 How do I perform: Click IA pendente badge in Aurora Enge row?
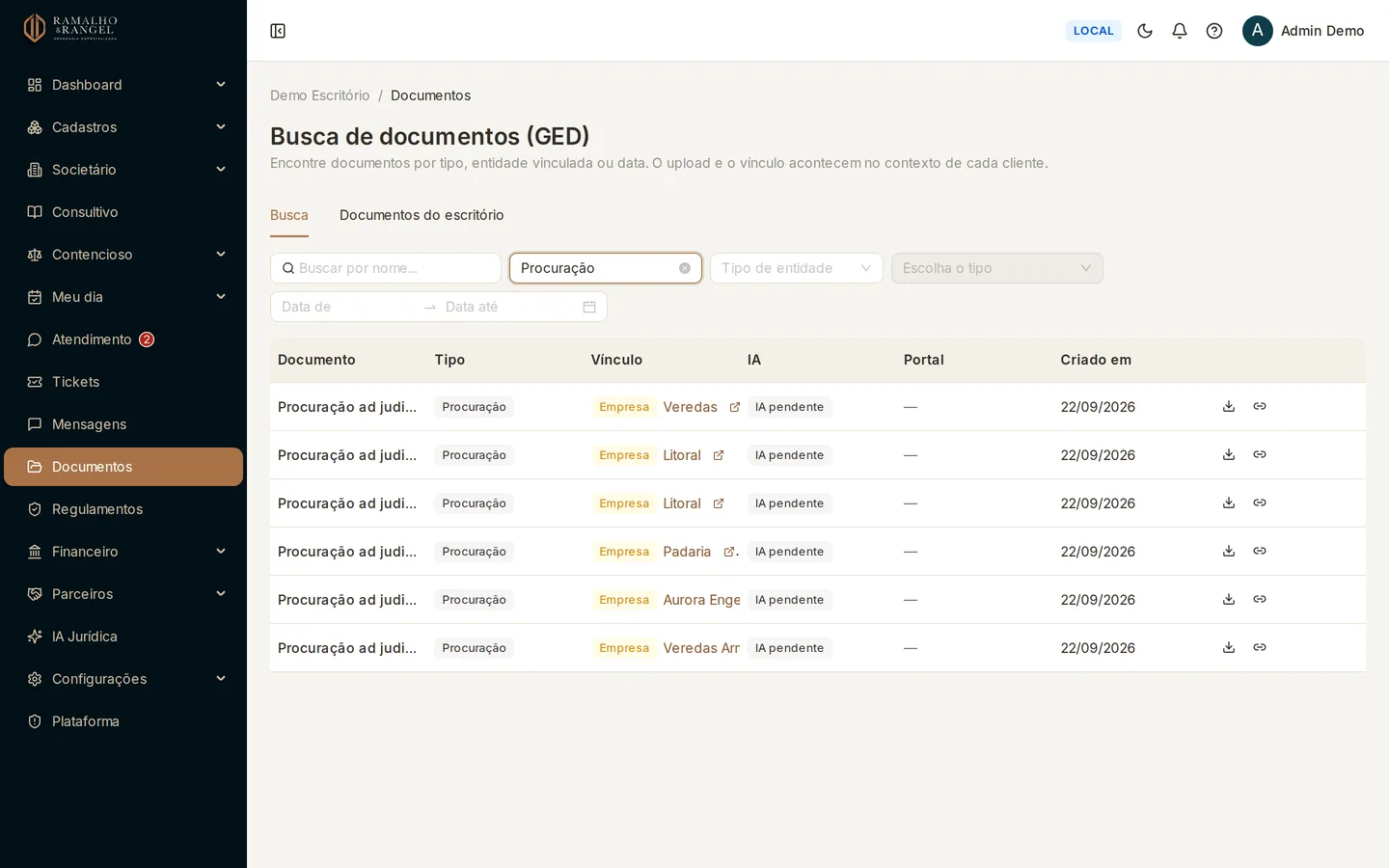tap(789, 600)
